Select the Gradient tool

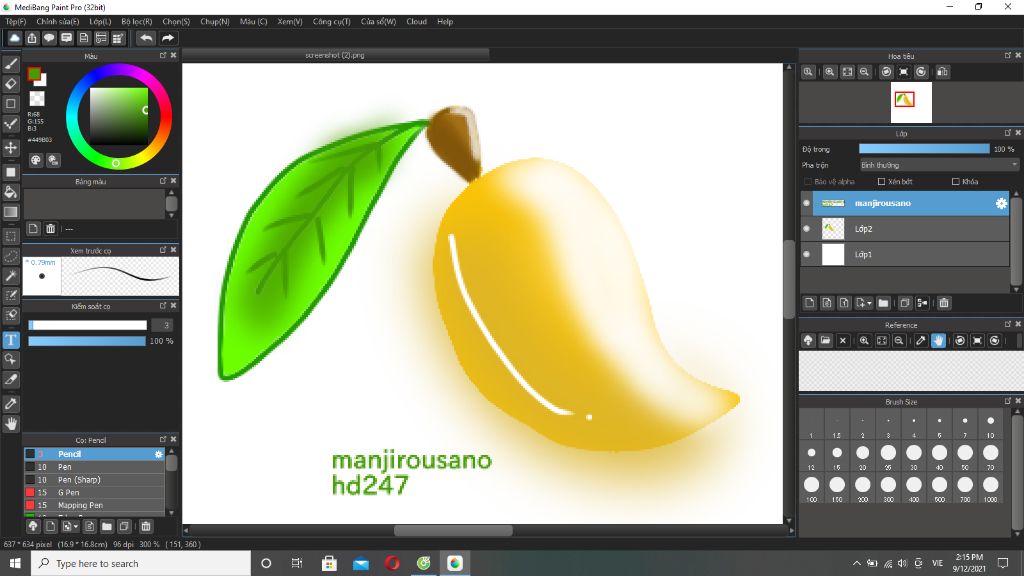[11, 212]
